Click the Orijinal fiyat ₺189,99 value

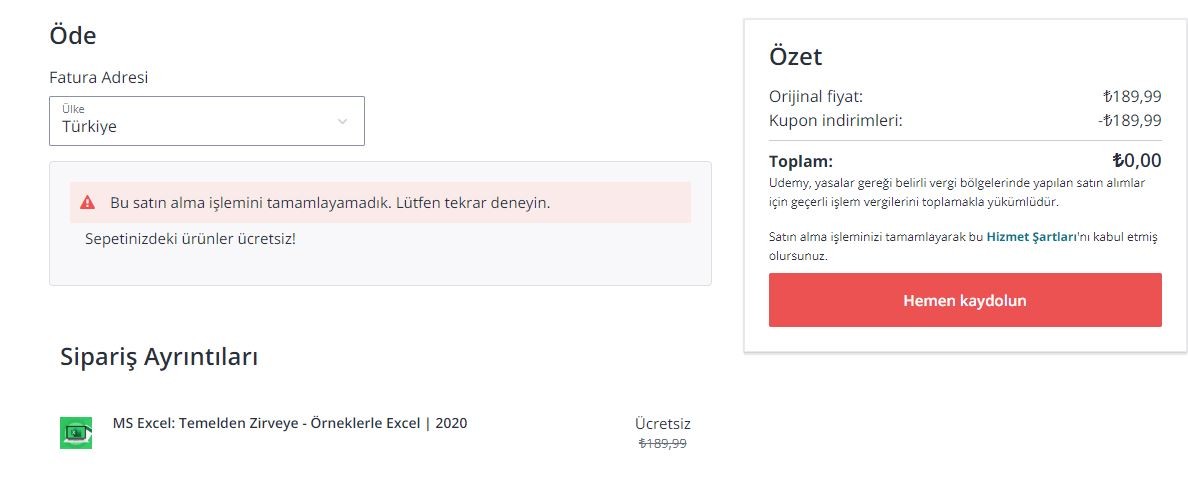1133,96
